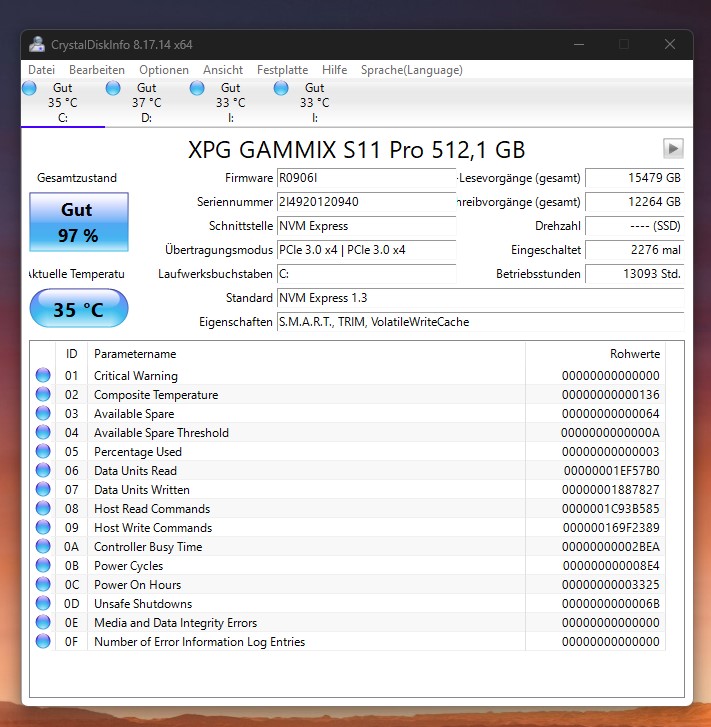Click the status orb of Power Cycles row
The width and height of the screenshot is (711, 727).
[x=43, y=565]
